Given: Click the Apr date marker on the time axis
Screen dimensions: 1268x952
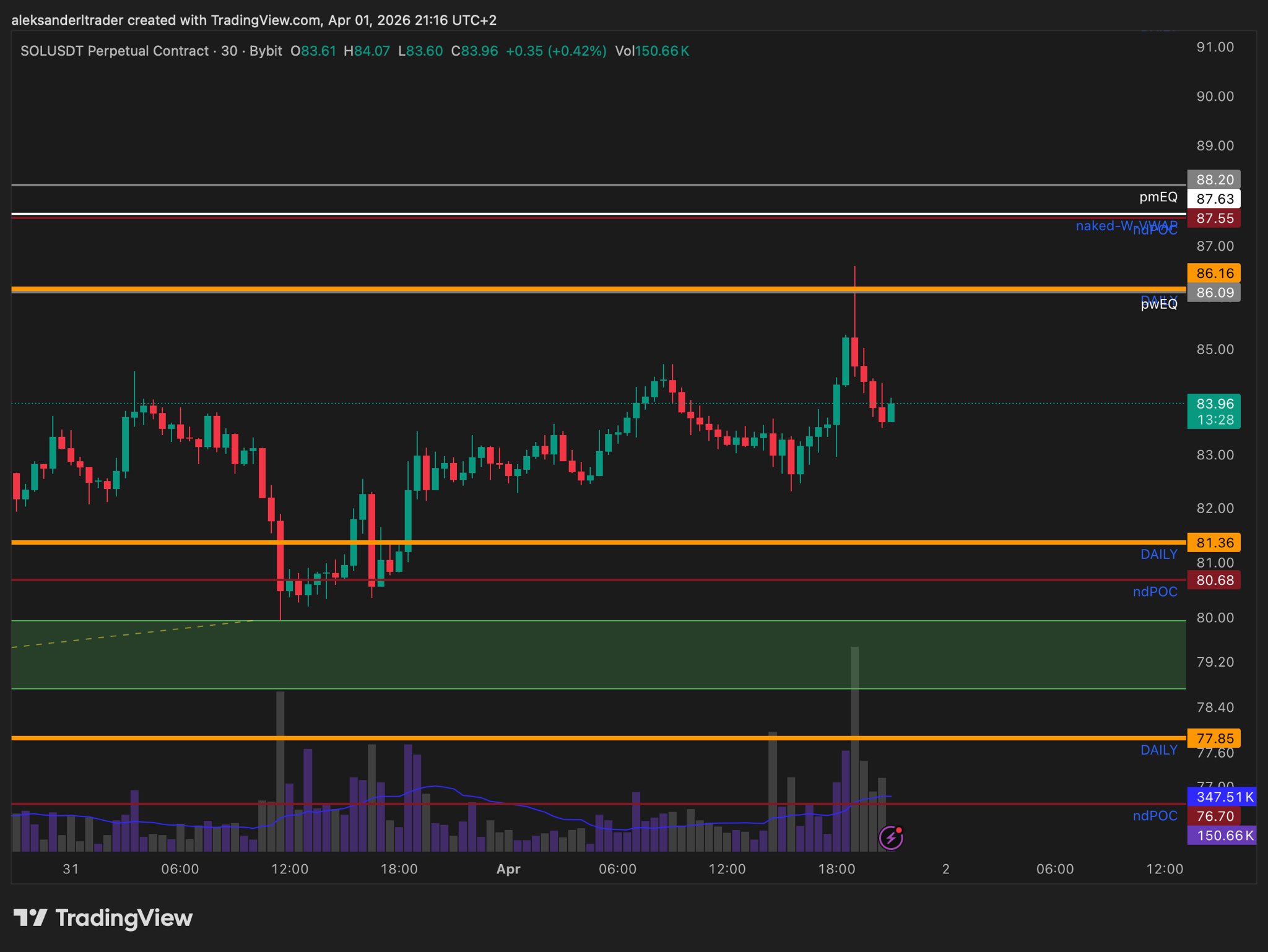Looking at the screenshot, I should [508, 869].
